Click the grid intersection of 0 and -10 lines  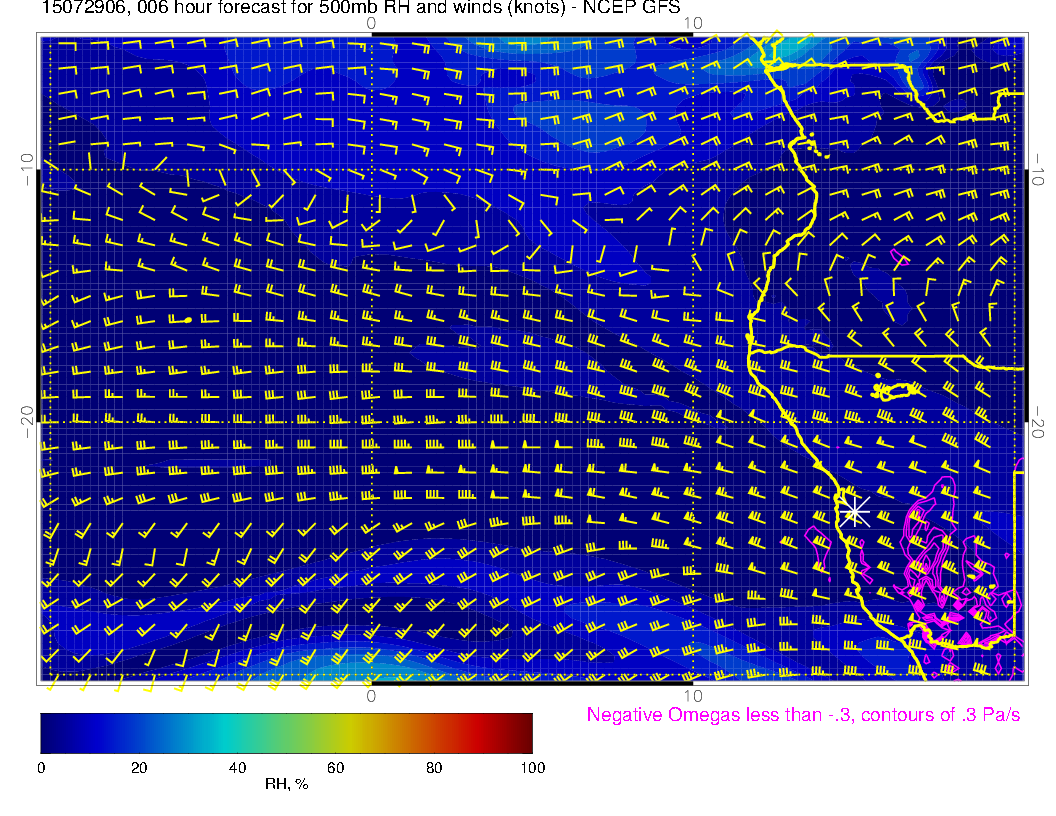tap(371, 169)
